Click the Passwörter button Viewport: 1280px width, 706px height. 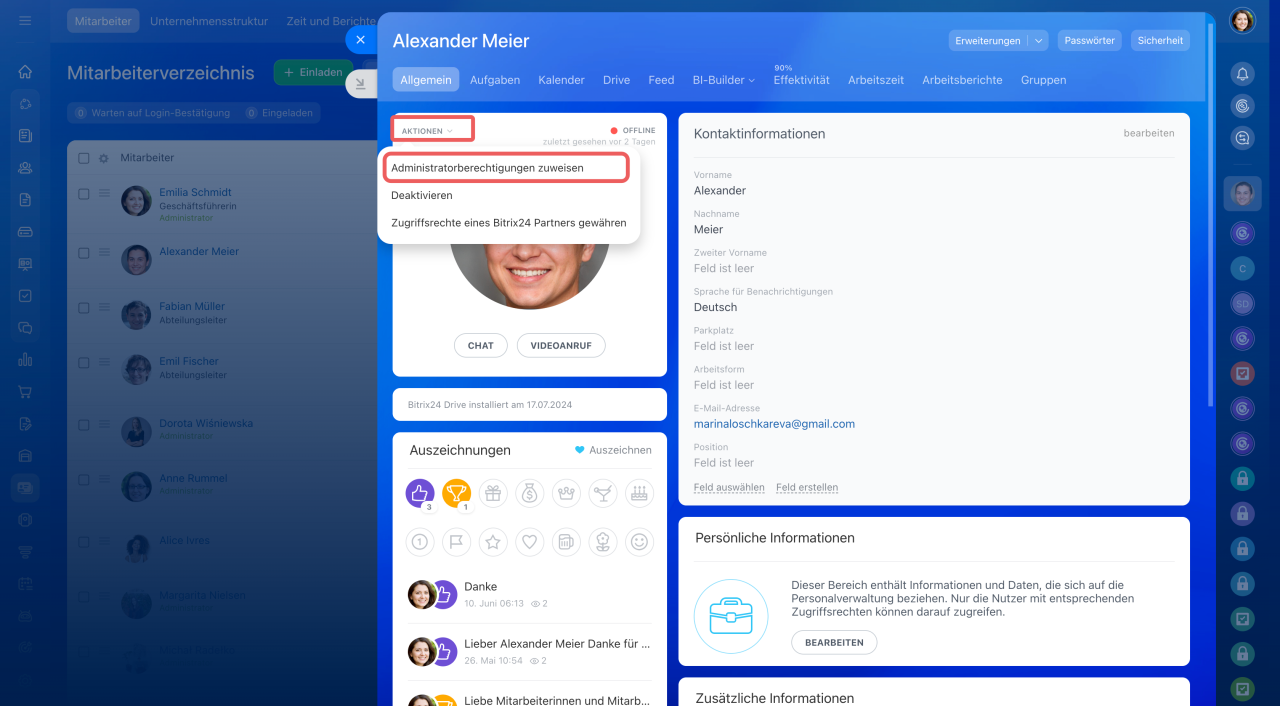click(1090, 41)
